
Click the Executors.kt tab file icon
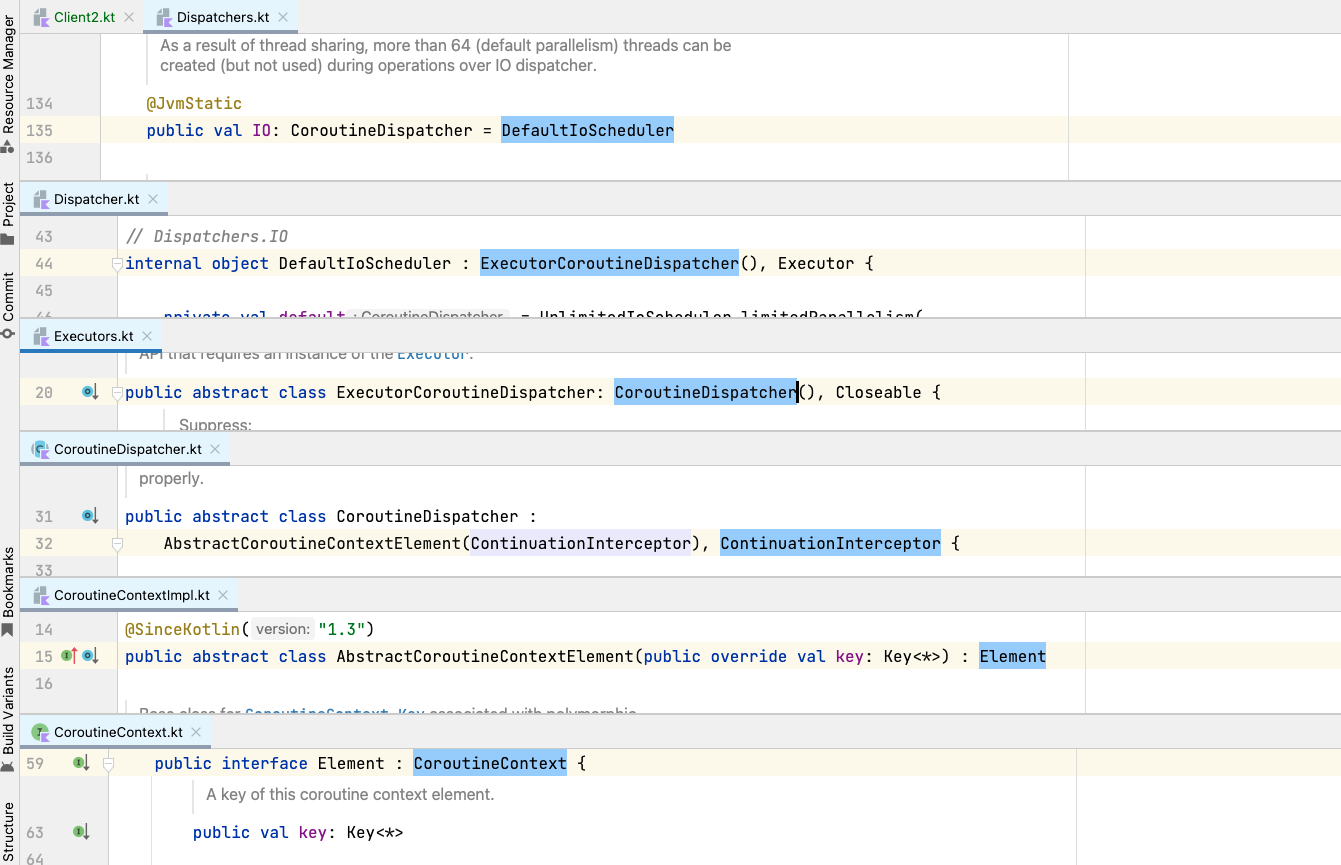click(x=41, y=336)
